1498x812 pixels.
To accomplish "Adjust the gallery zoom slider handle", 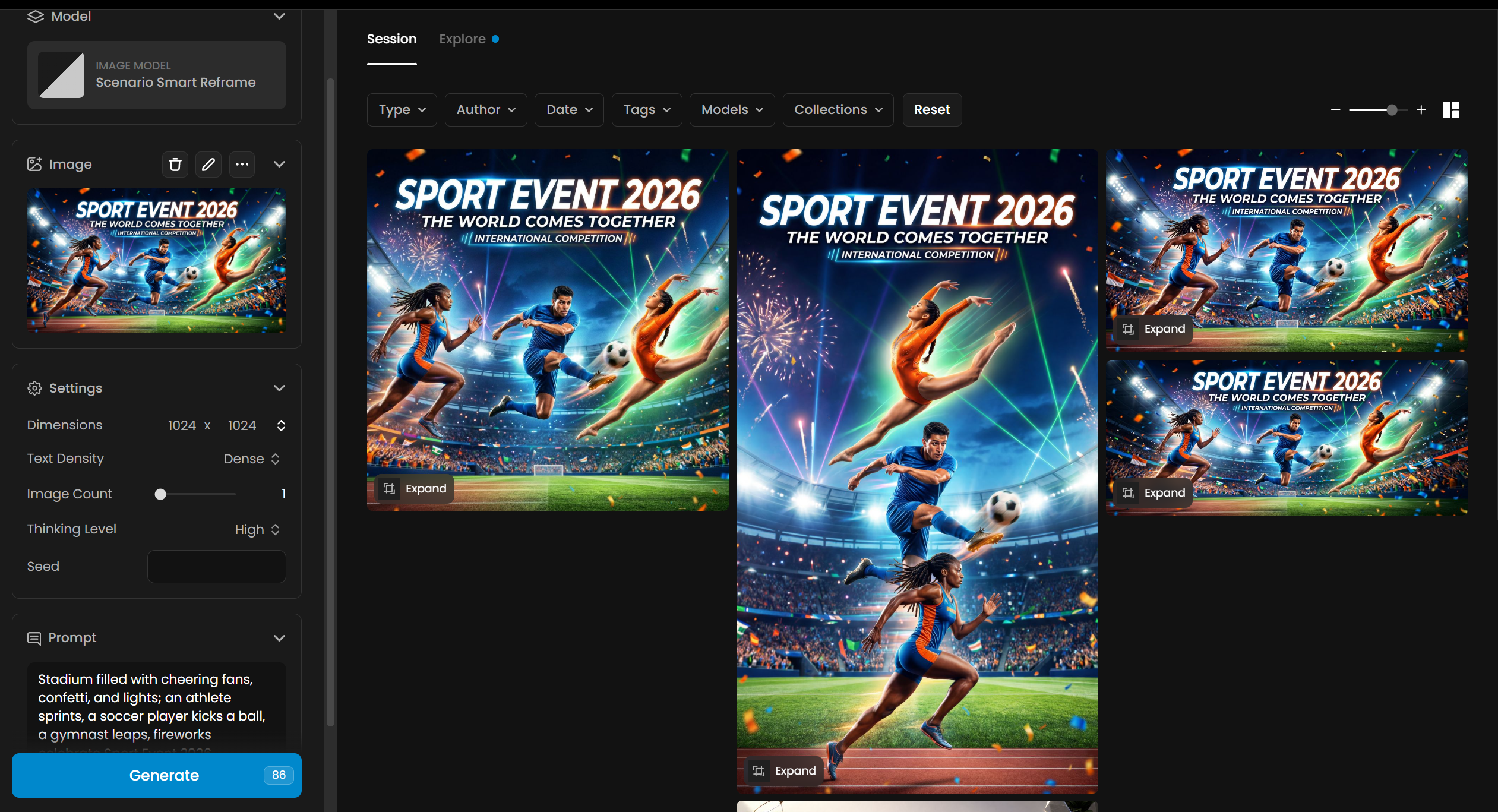I will click(1392, 110).
